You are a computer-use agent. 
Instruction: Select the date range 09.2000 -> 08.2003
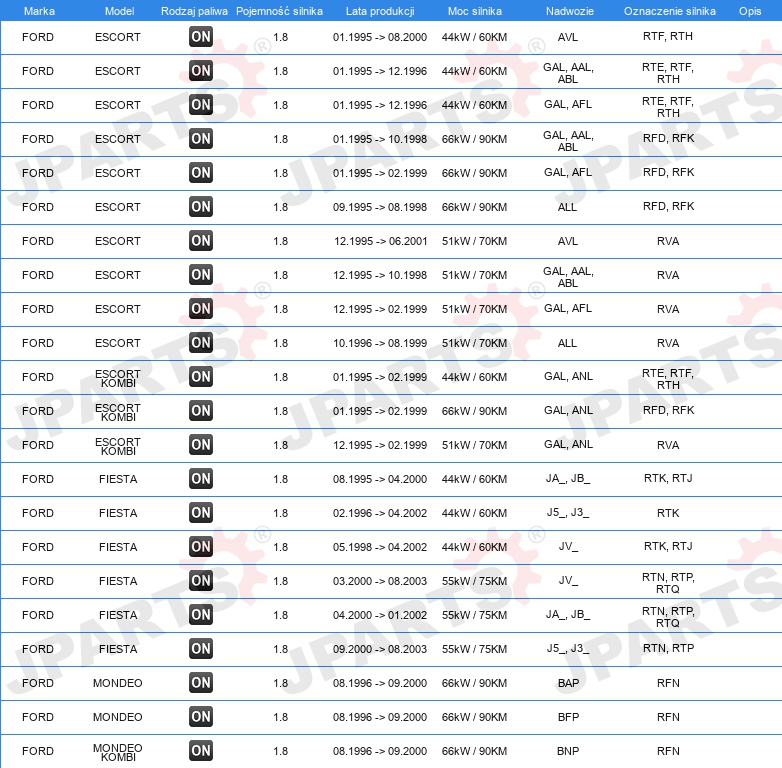[380, 649]
